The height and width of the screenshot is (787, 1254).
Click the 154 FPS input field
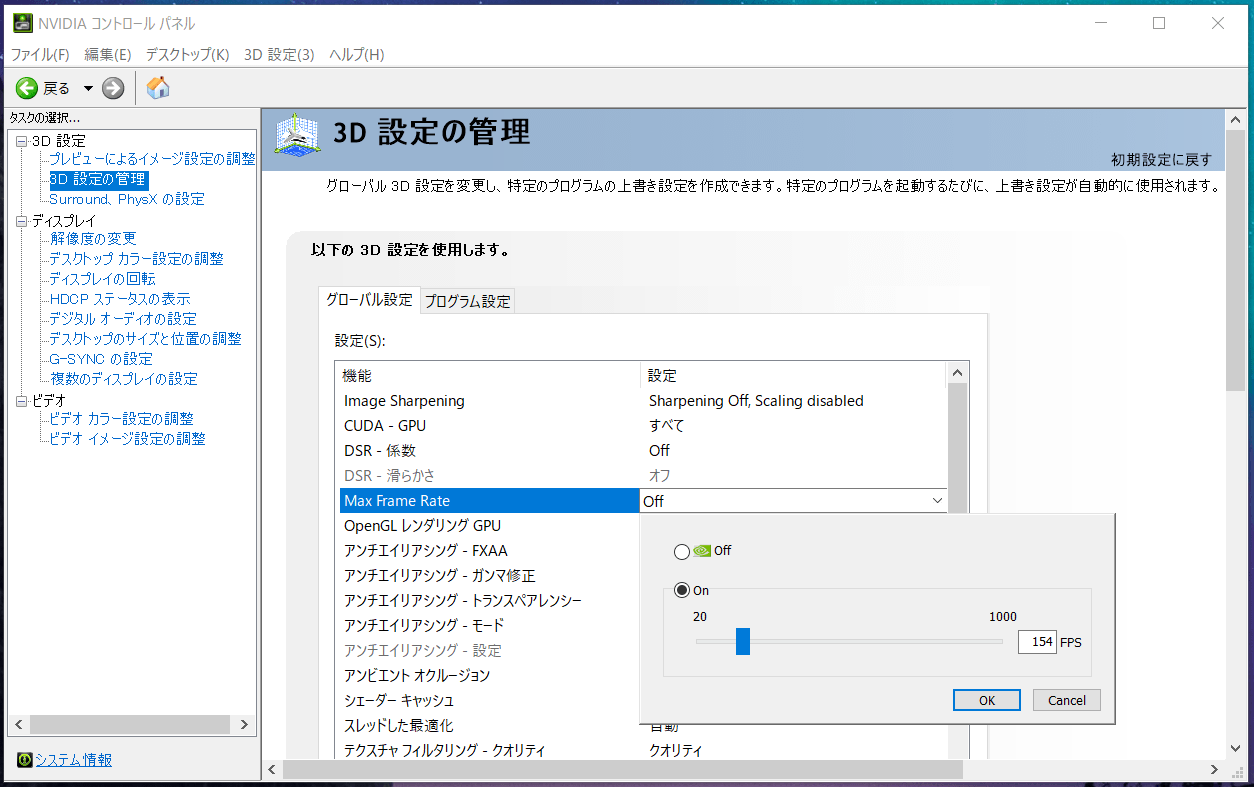pyautogui.click(x=1037, y=642)
